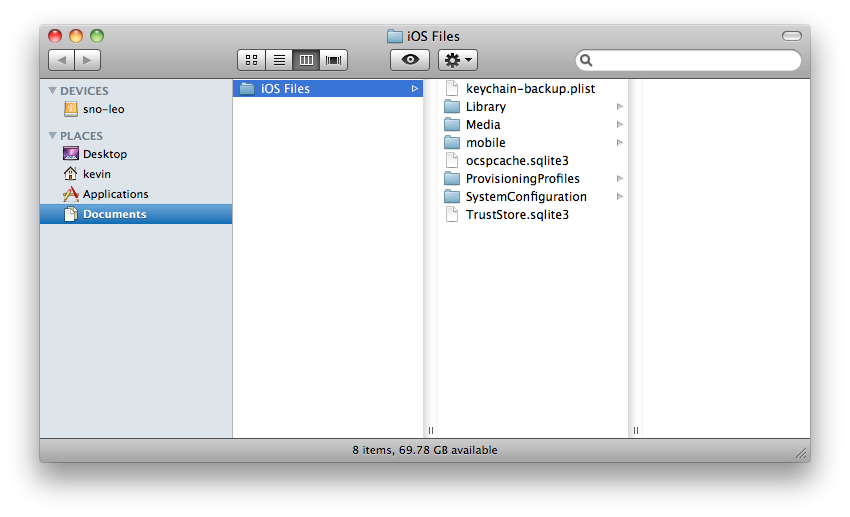Click the second column resize handle
Image resolution: width=850 pixels, height=517 pixels.
[636, 430]
